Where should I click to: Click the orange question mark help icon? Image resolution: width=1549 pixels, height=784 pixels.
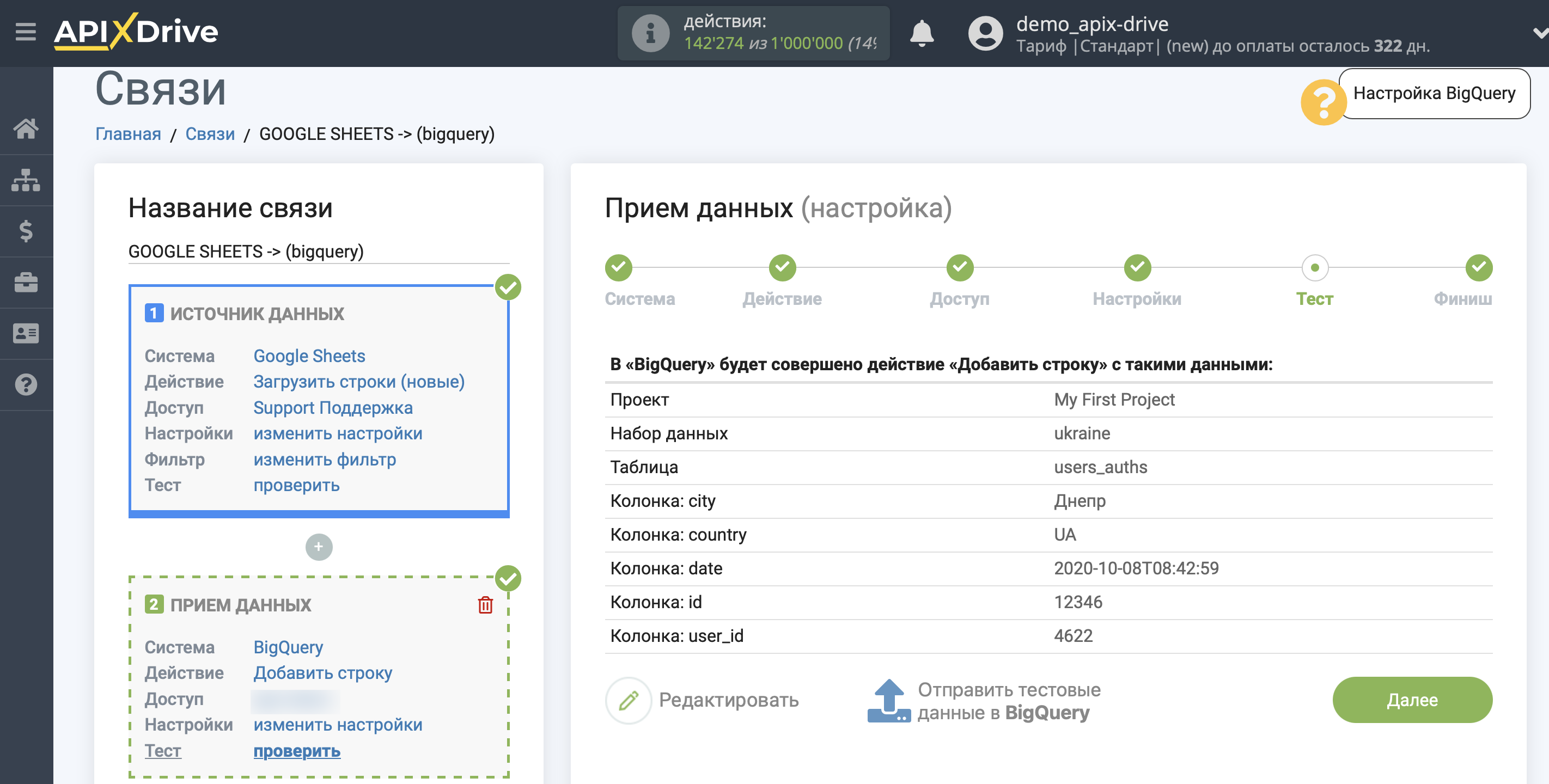point(1323,102)
